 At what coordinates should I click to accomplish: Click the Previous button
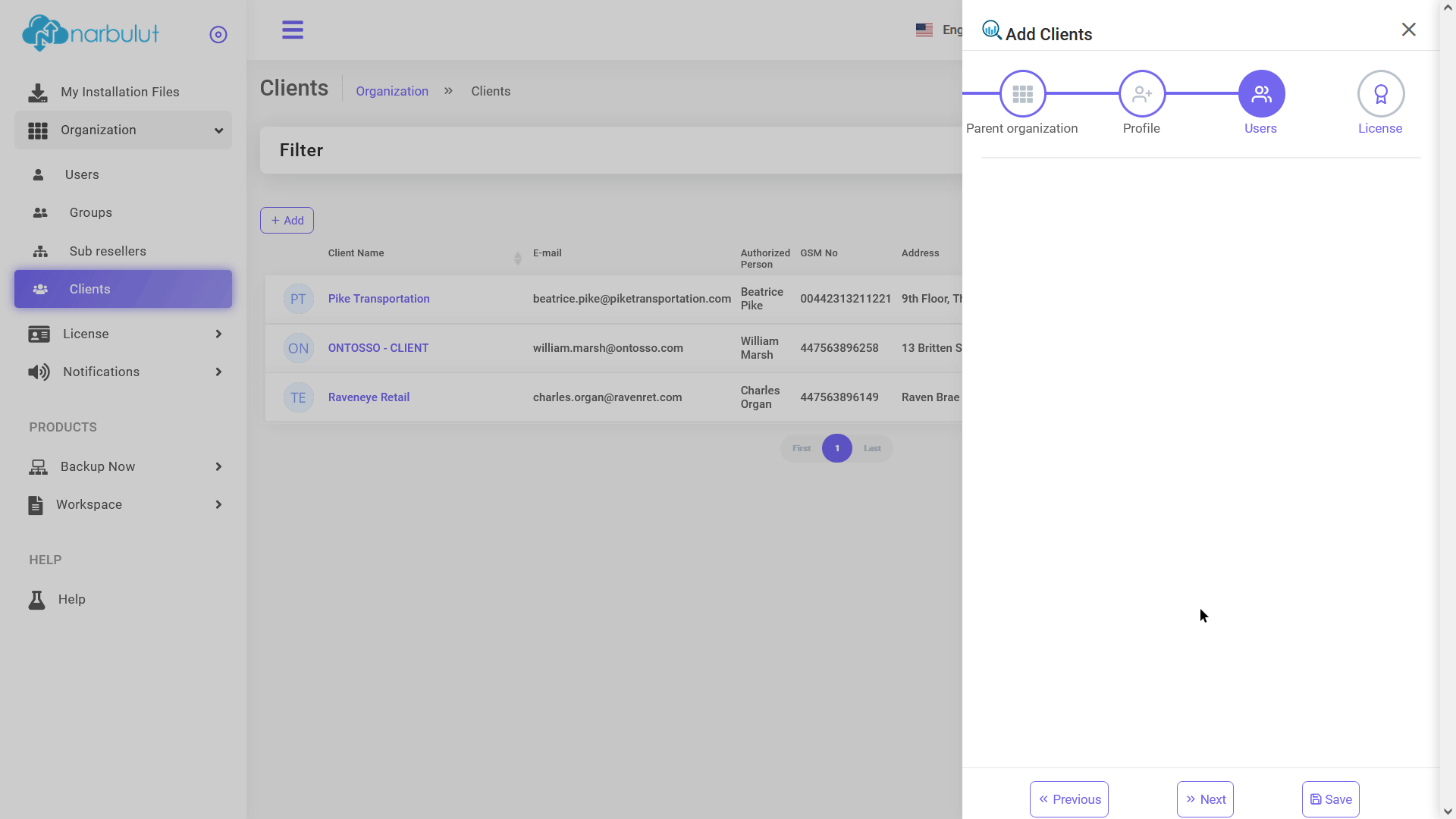1068,799
